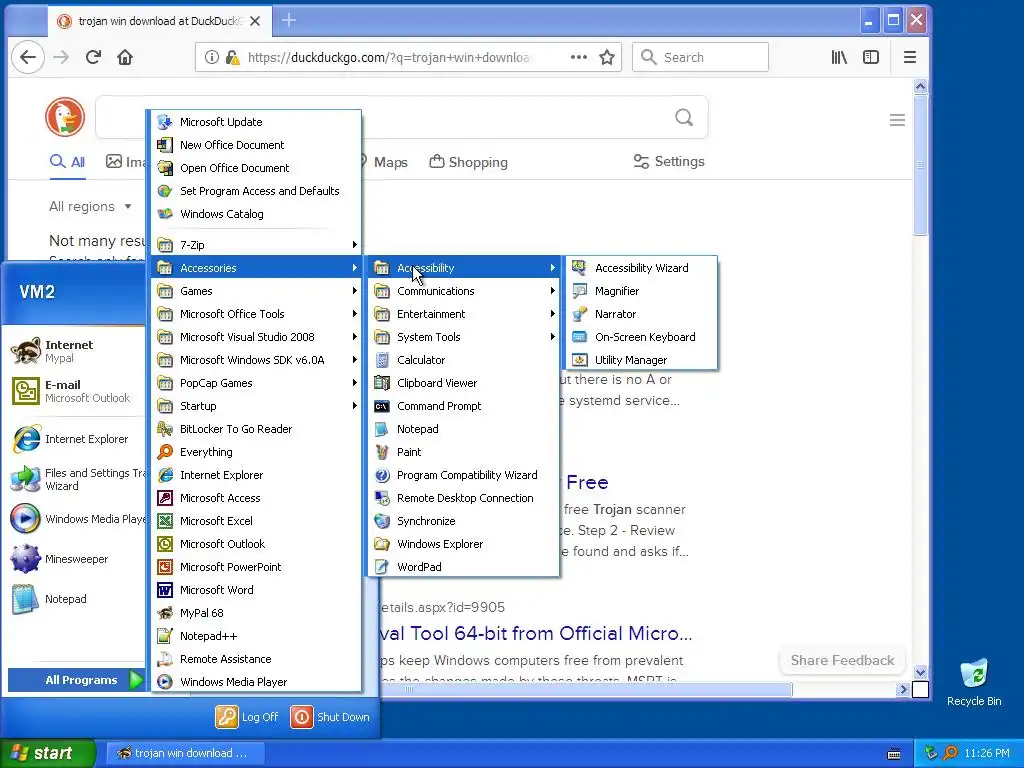1024x768 pixels.
Task: Select New Office Document entry
Action: 256,145
